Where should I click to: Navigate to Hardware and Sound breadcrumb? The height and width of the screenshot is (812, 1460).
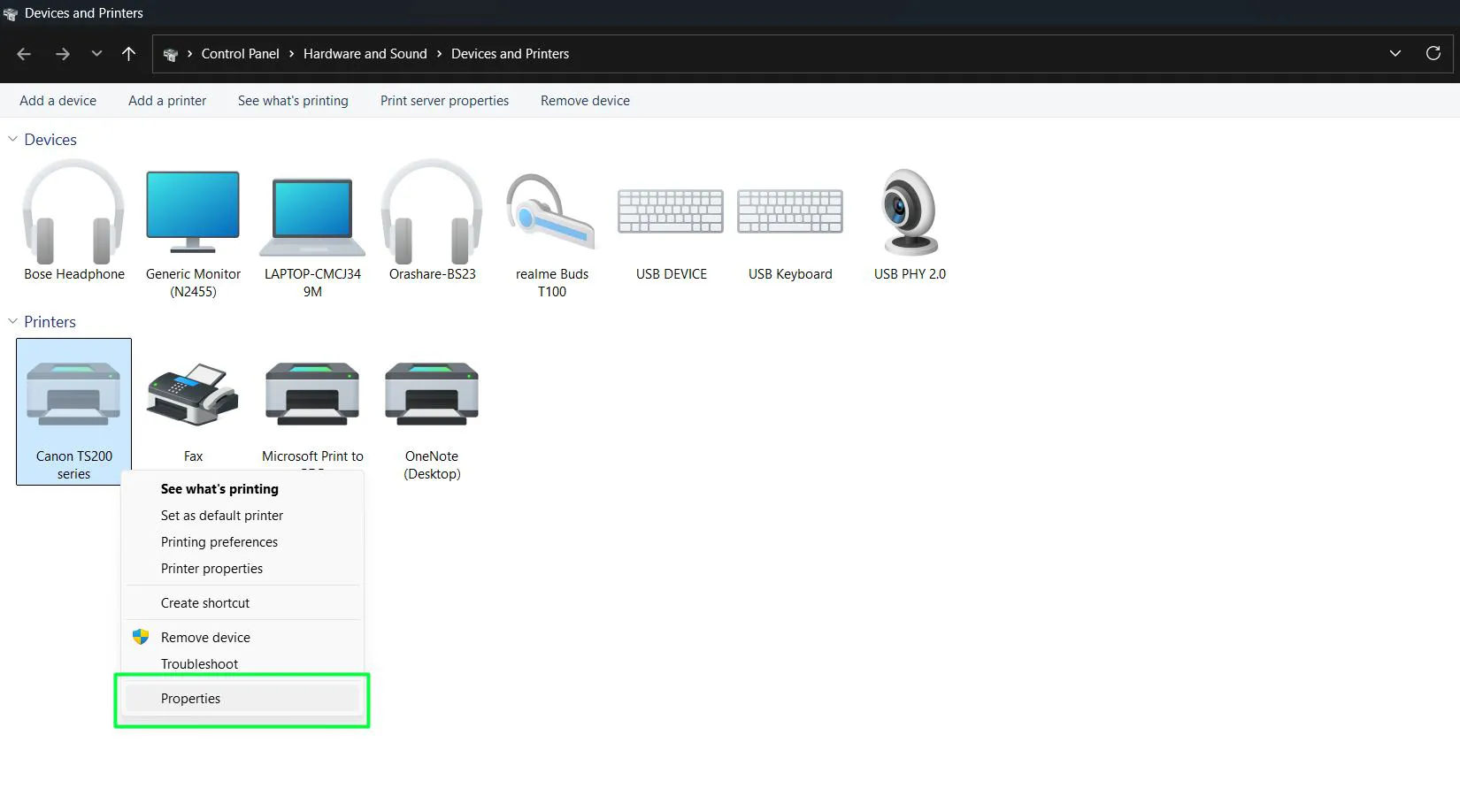(365, 53)
